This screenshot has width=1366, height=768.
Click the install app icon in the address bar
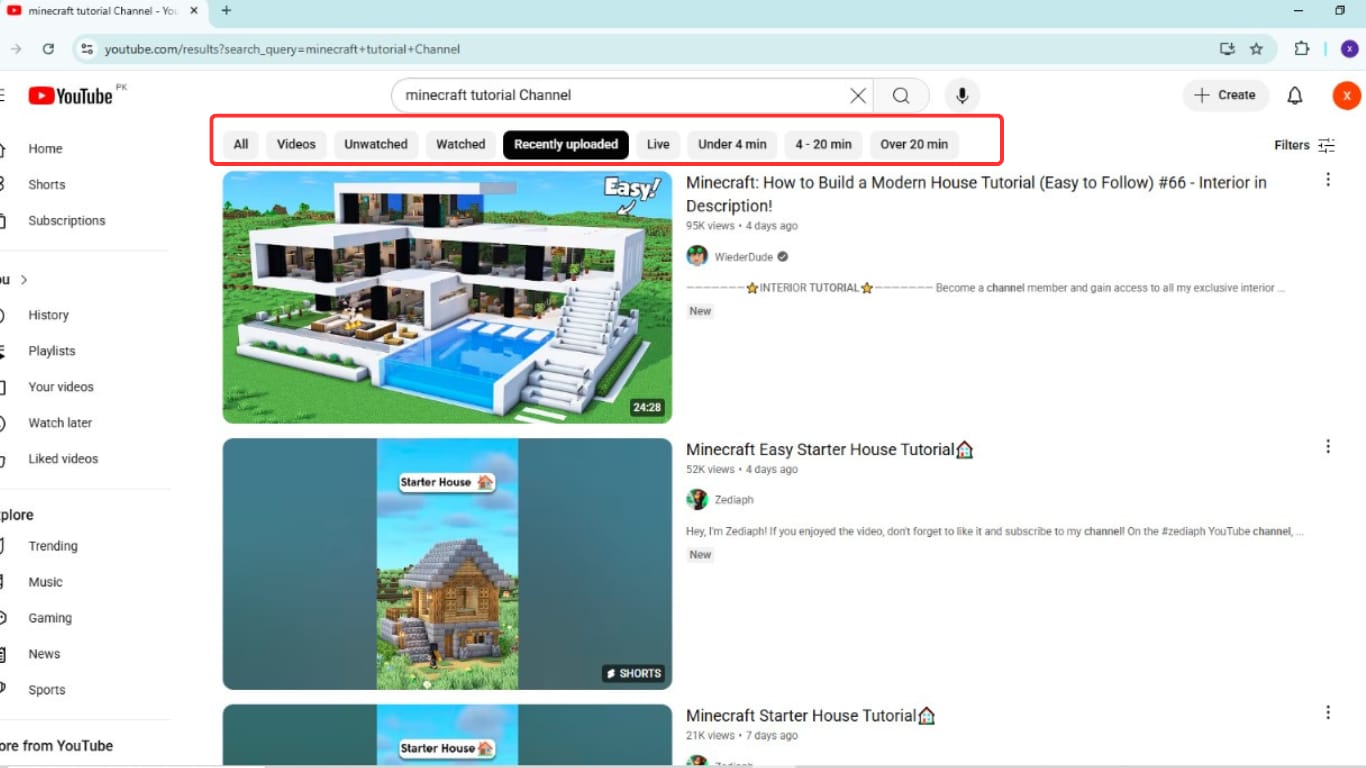(x=1227, y=48)
